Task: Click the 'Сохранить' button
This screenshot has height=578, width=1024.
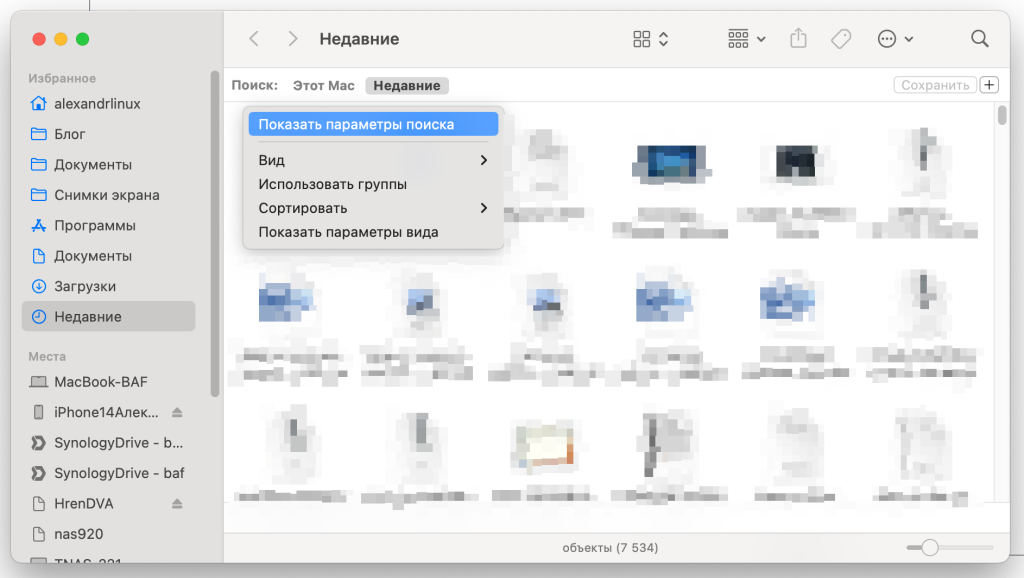Action: click(935, 85)
